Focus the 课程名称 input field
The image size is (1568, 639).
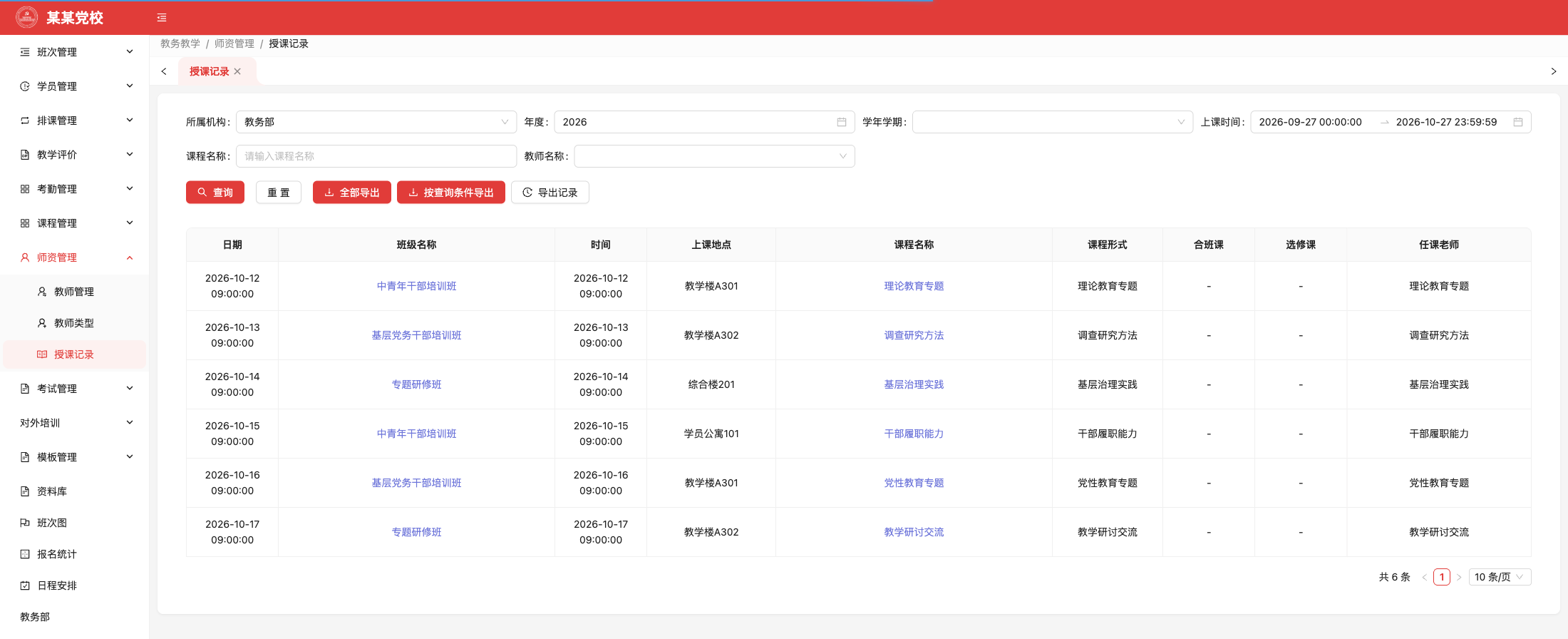(x=376, y=156)
